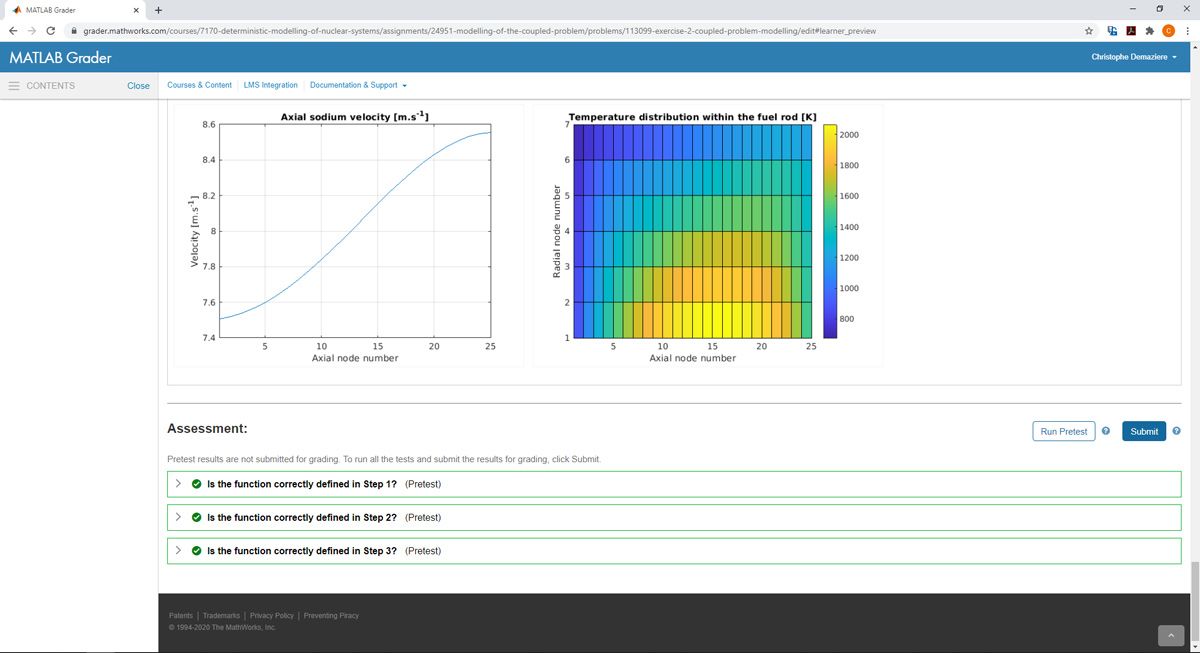1200x653 pixels.
Task: Click the help icon beside Run Pretest
Action: click(x=1106, y=431)
